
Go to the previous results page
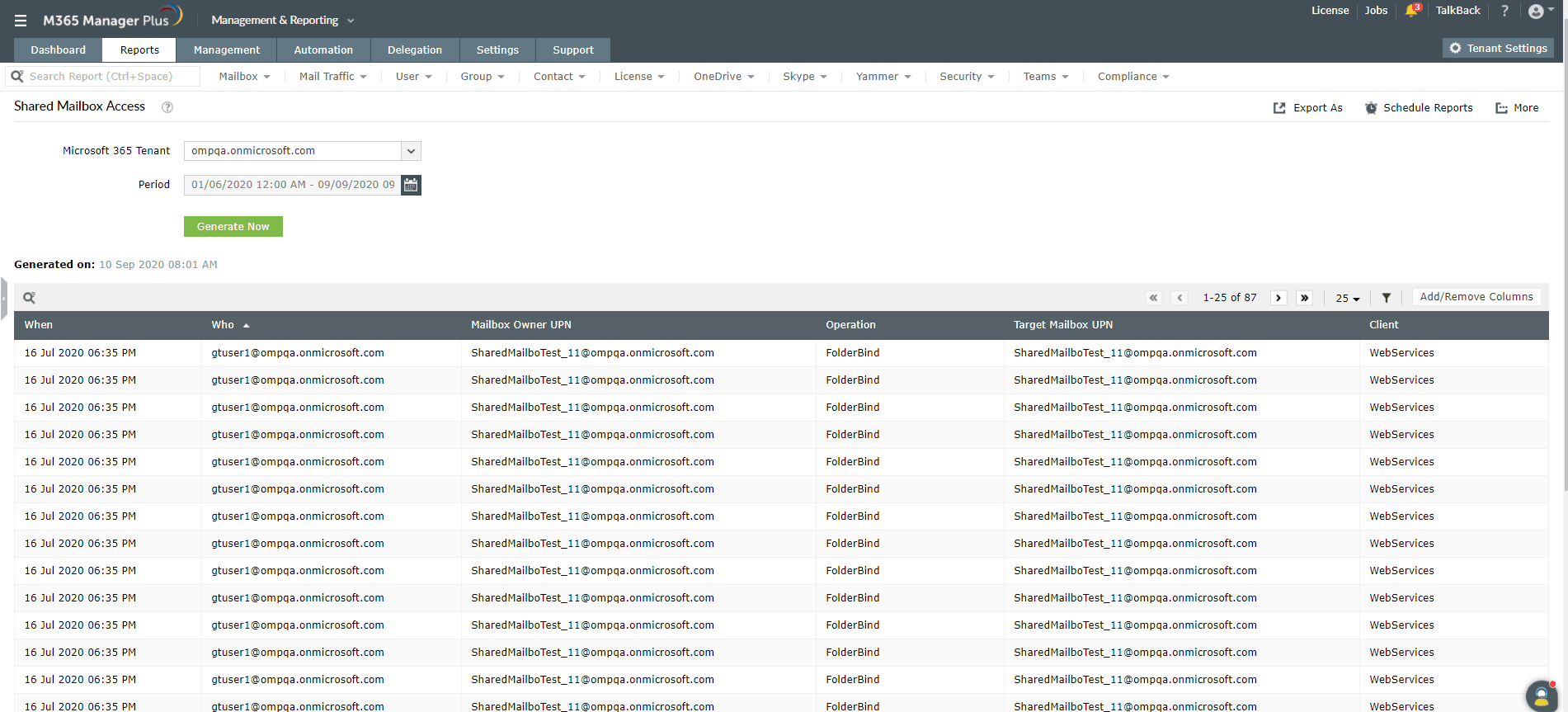pos(1180,298)
